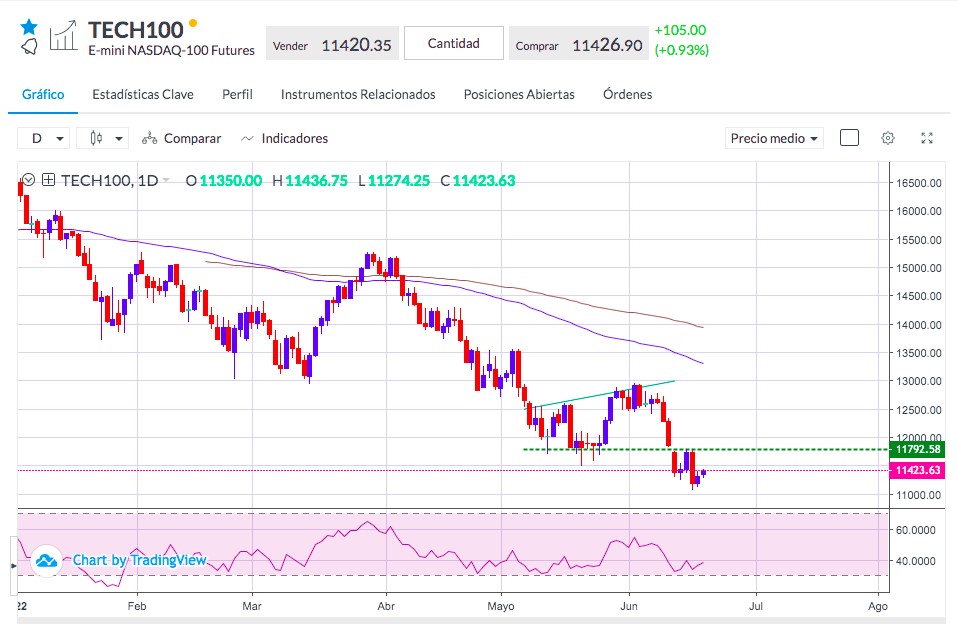The image size is (958, 624).
Task: Open the Chart by TradingView link
Action: (140, 560)
